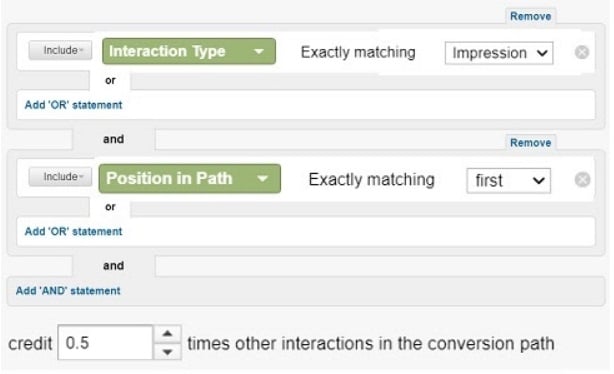This screenshot has width=614, height=374.
Task: Open the Interaction Type dimension dropdown
Action: pyautogui.click(x=189, y=51)
